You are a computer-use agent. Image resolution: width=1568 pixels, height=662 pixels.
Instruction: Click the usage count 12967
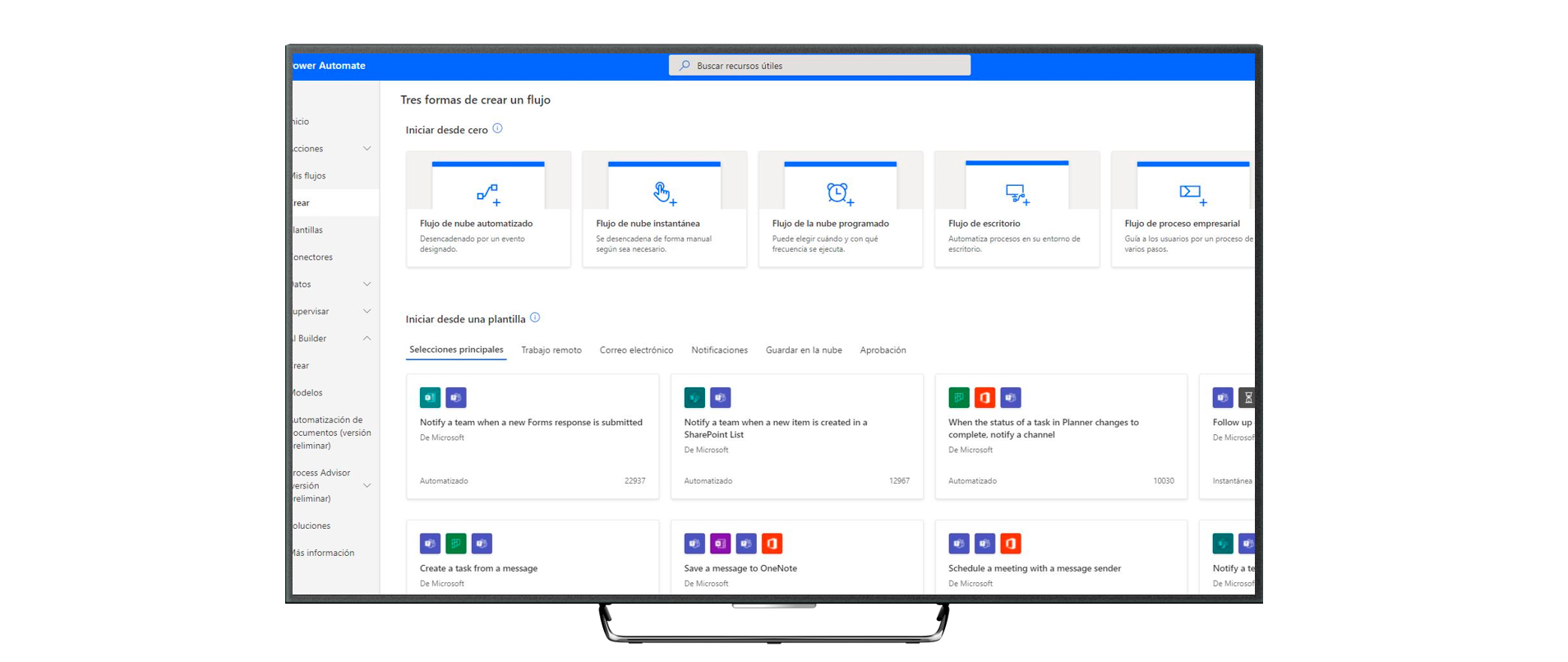(899, 481)
